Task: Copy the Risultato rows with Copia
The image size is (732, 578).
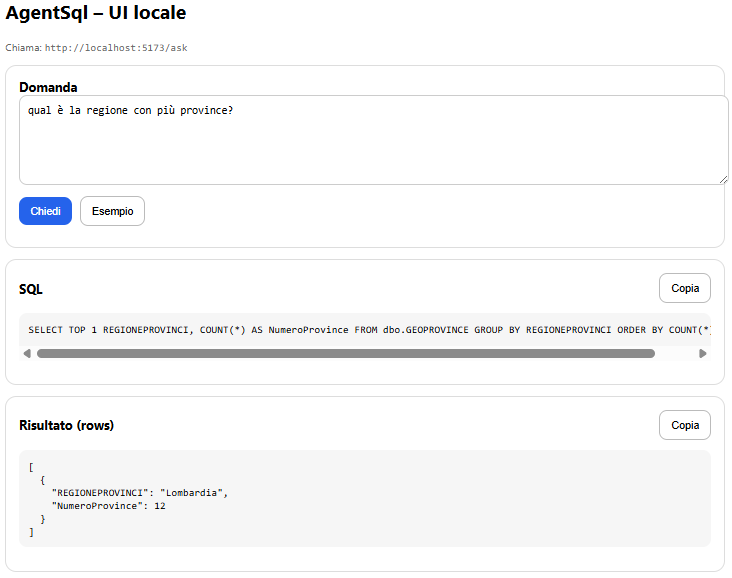Action: 685,425
